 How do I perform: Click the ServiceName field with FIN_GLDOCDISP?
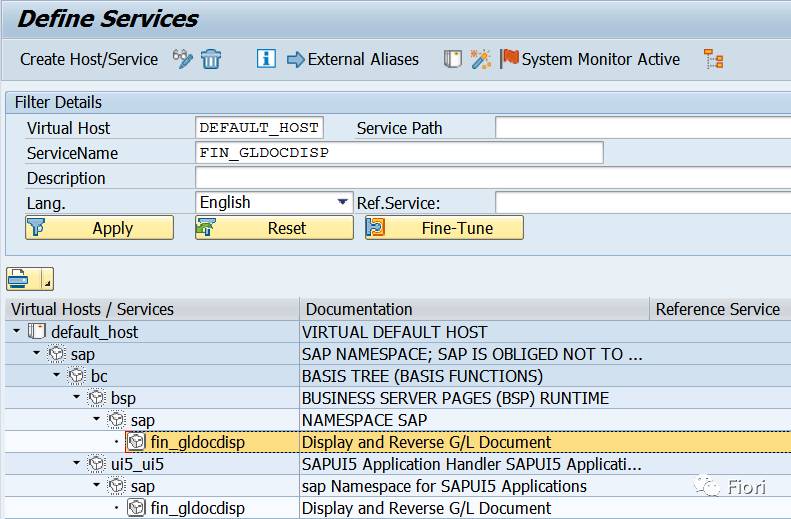click(x=399, y=152)
